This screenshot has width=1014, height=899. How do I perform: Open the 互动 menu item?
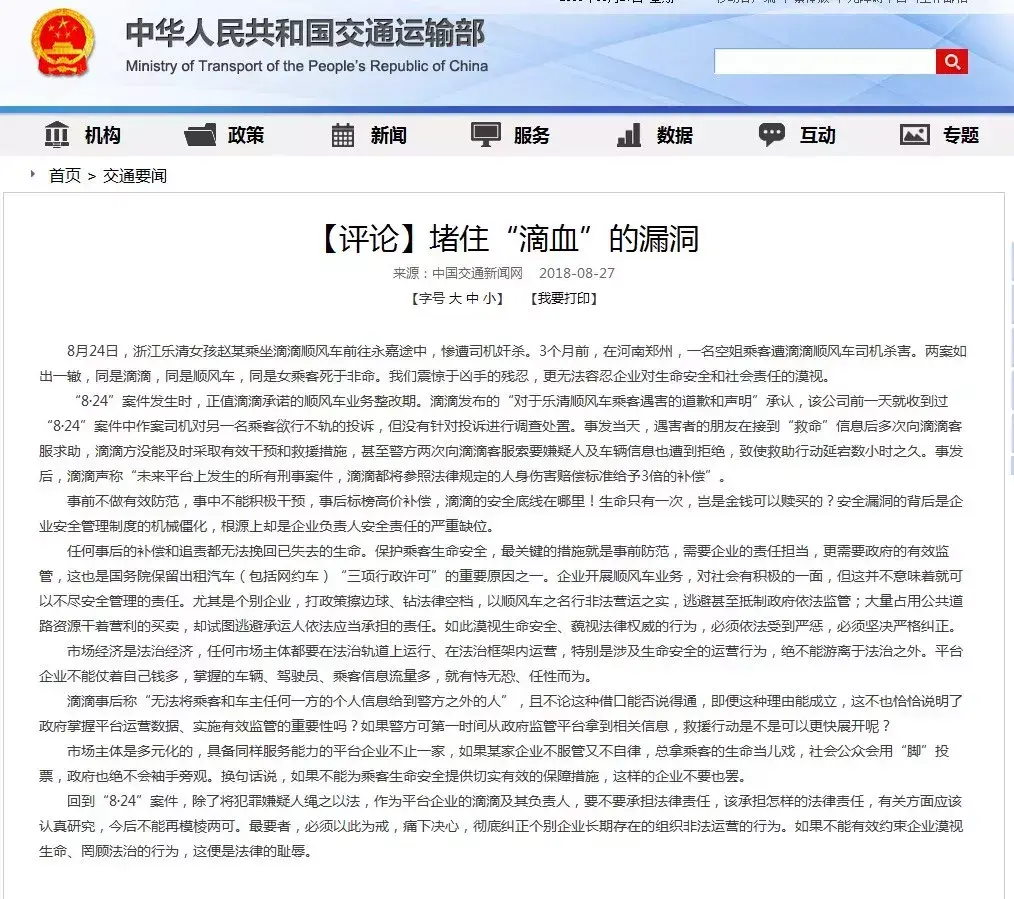817,135
